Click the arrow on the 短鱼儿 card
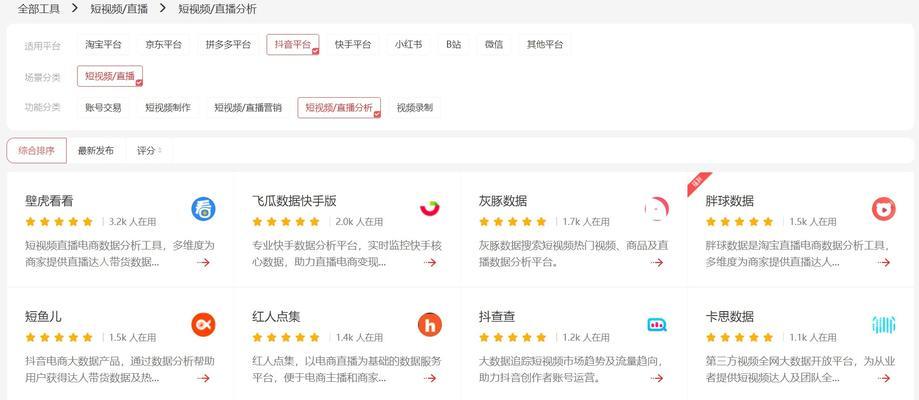 [203, 378]
